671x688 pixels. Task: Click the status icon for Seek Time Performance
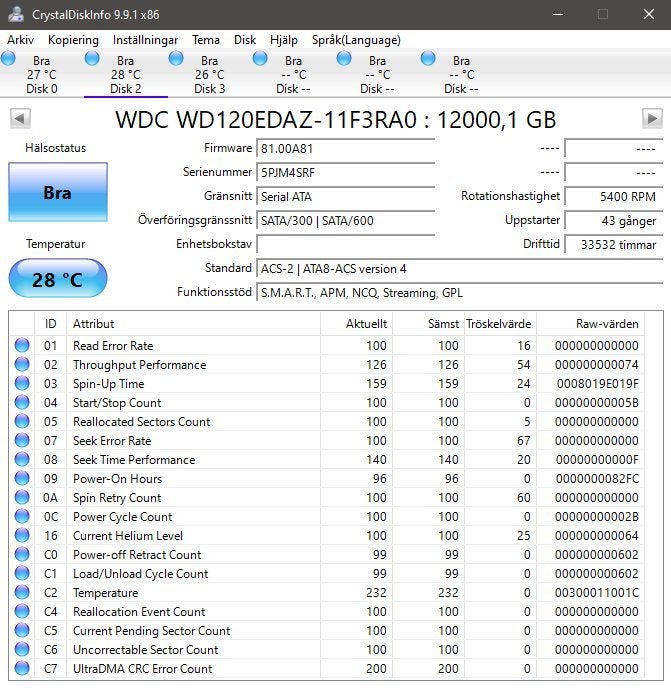(x=22, y=459)
